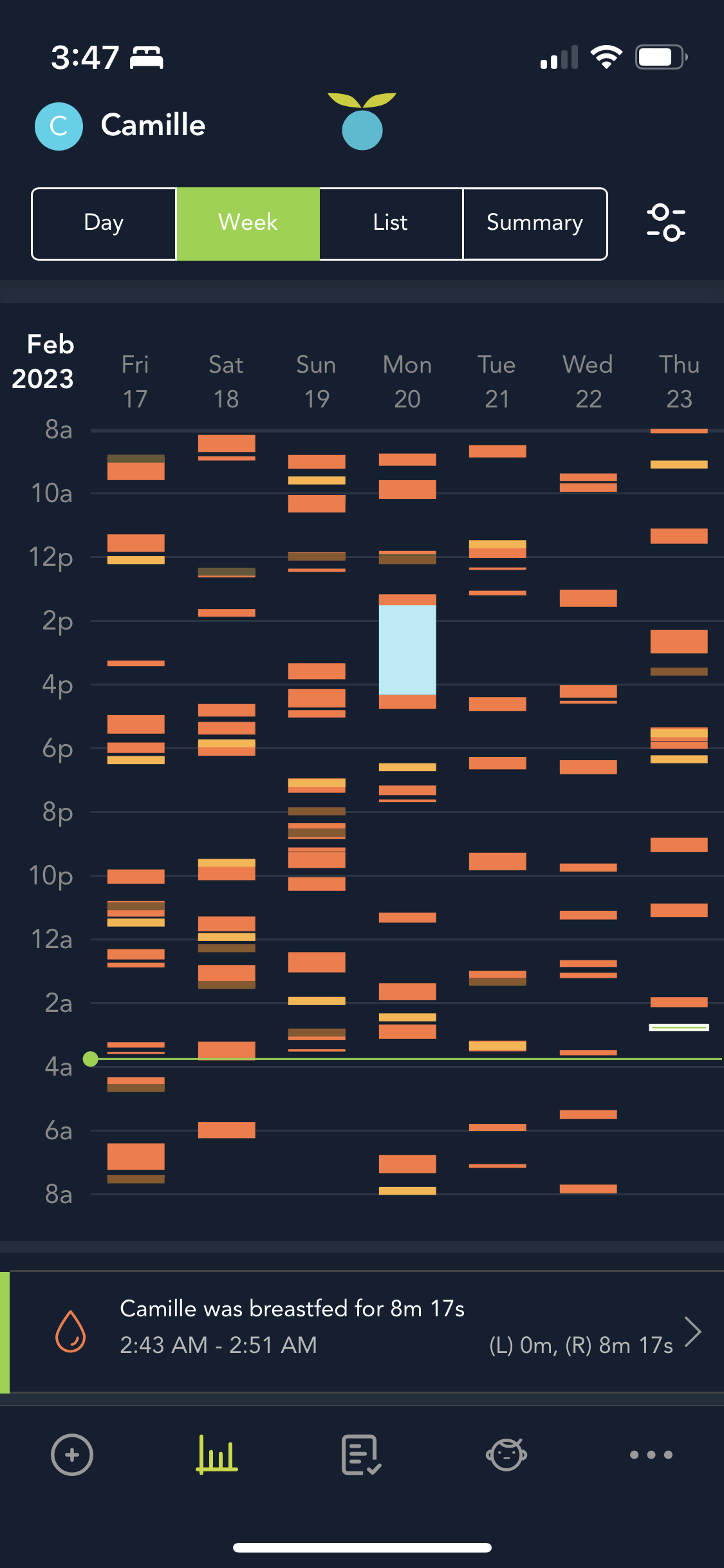
Task: Tap the Camille profile avatar circle
Action: pyautogui.click(x=59, y=126)
